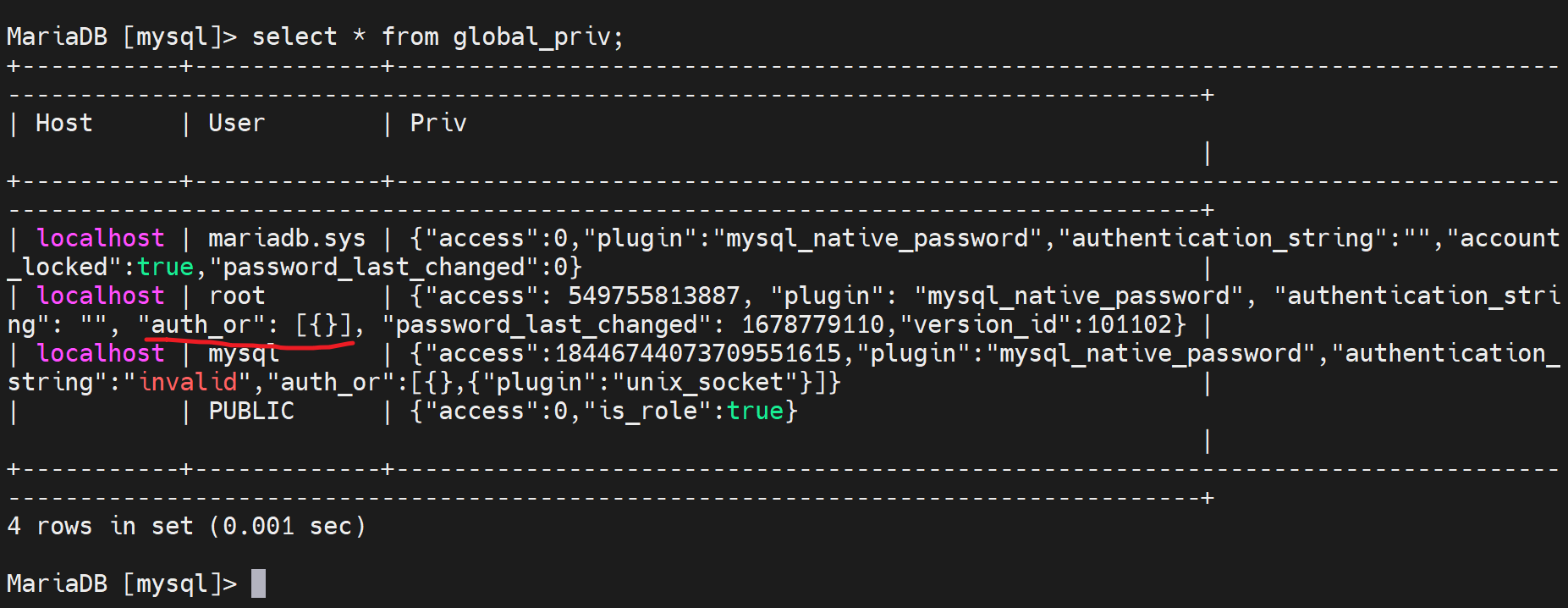Click the password_last_changed value 1678779110
This screenshot has height=608, width=1568.
pos(812,325)
